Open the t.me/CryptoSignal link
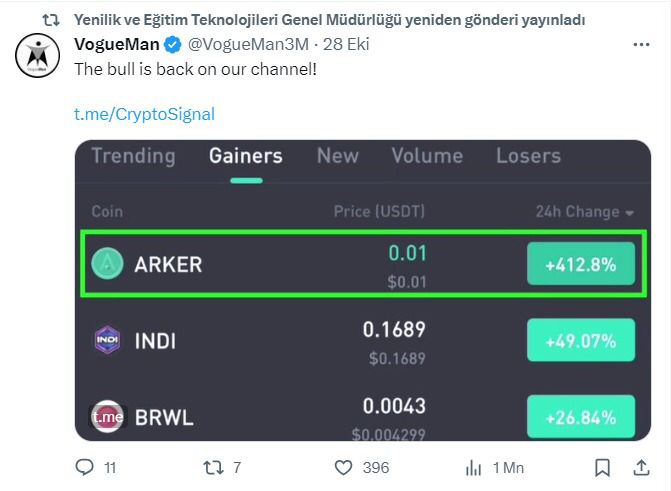This screenshot has height=491, width=671. [145, 114]
